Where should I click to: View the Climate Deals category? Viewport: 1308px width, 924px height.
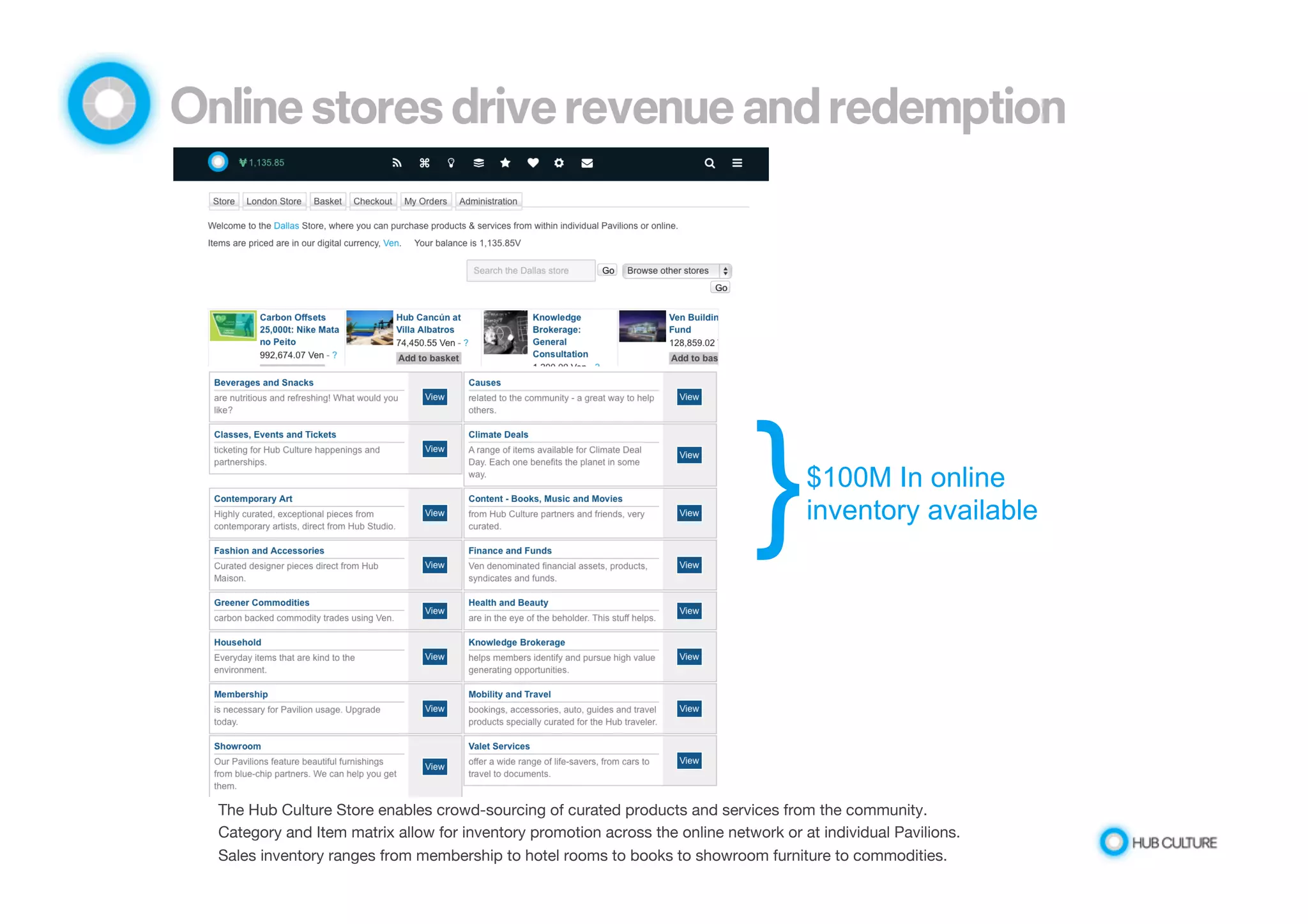689,455
